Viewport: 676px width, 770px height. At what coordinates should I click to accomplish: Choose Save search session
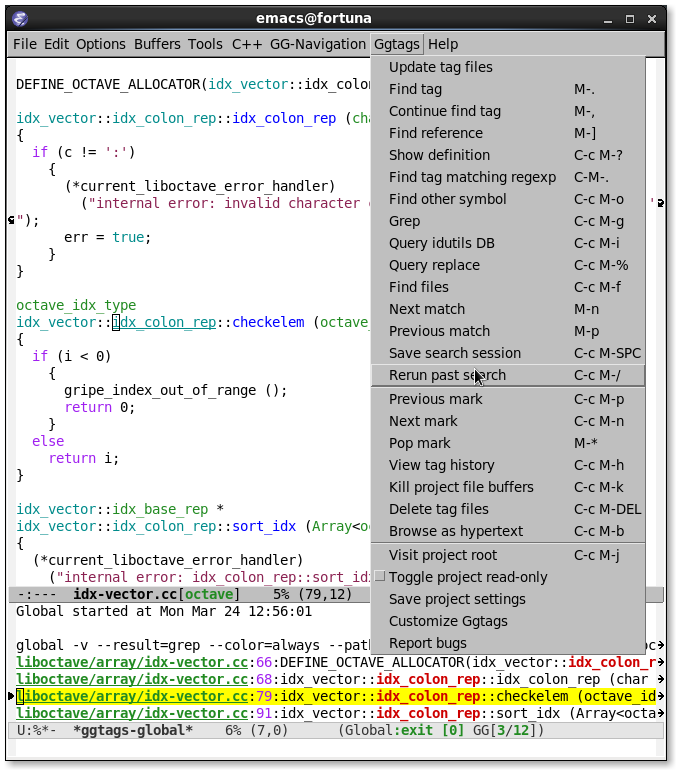(x=508, y=354)
